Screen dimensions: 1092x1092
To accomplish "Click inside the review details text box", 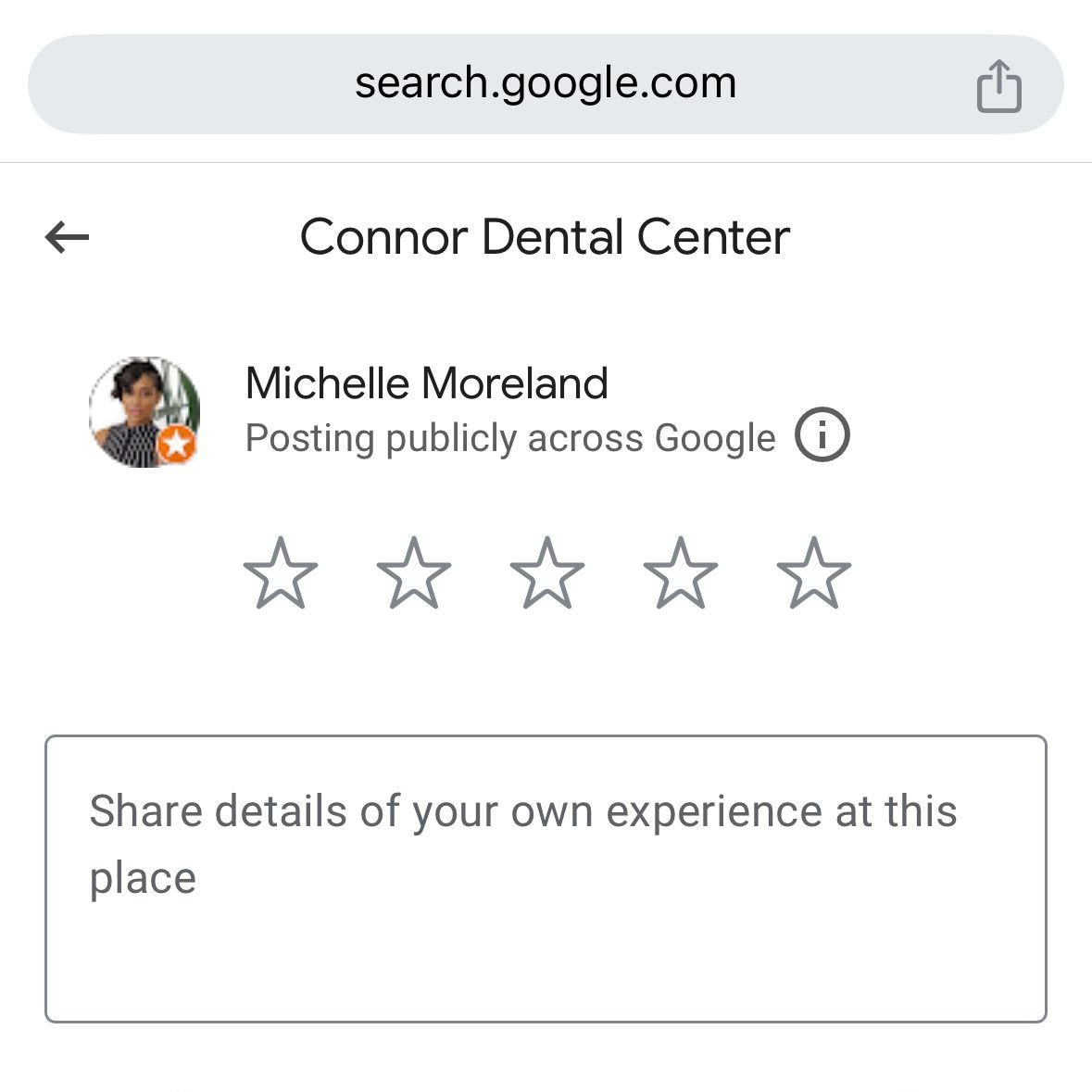I will pos(546,875).
